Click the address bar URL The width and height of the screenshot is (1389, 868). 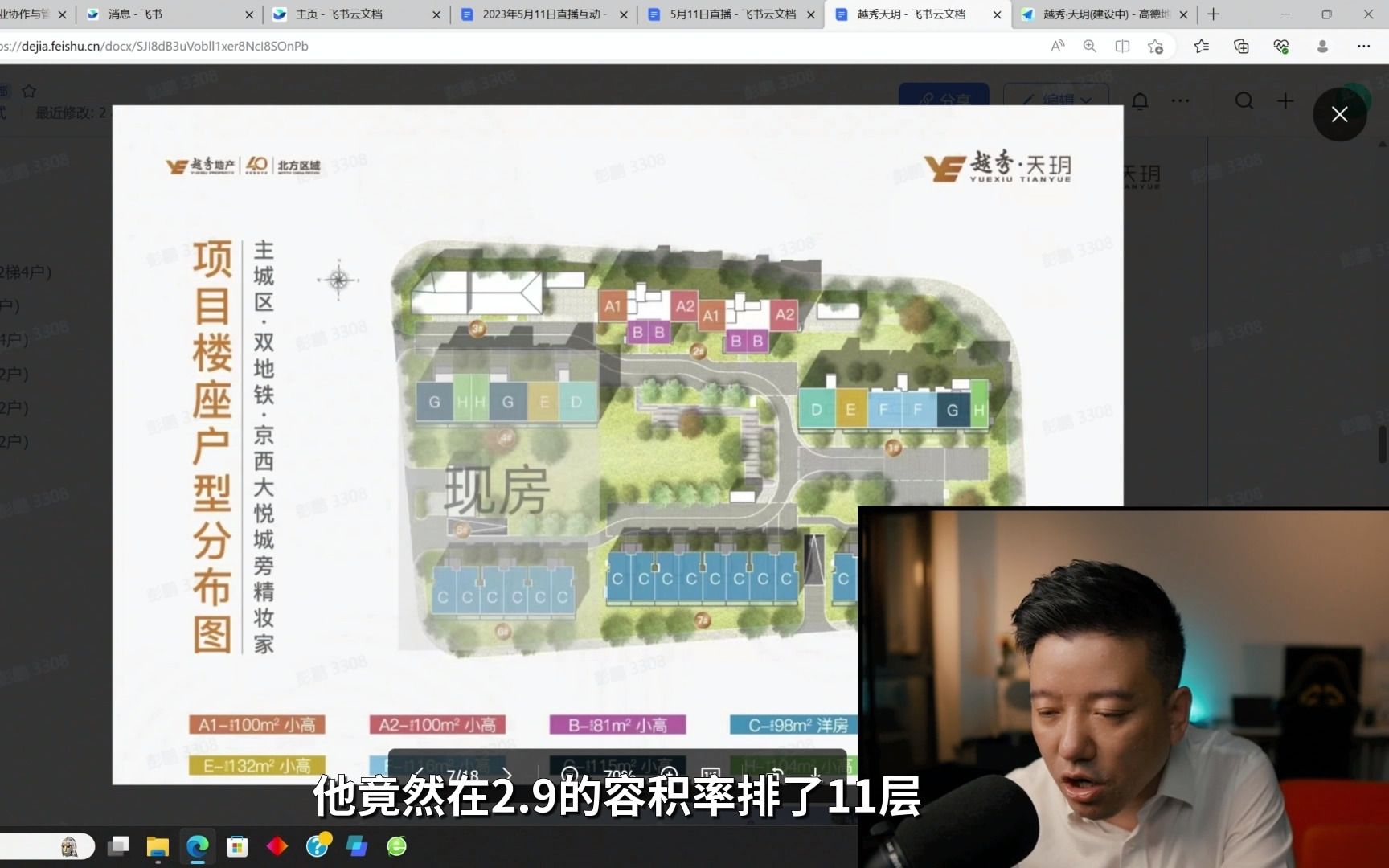coord(154,47)
